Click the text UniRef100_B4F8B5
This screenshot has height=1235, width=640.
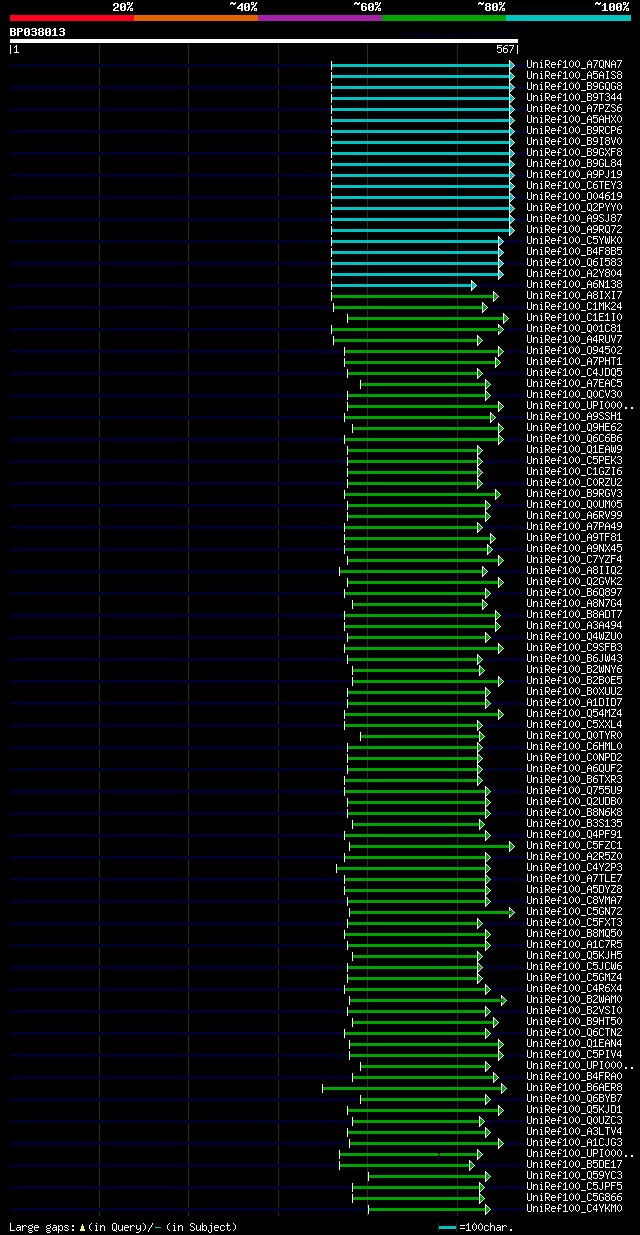574,251
